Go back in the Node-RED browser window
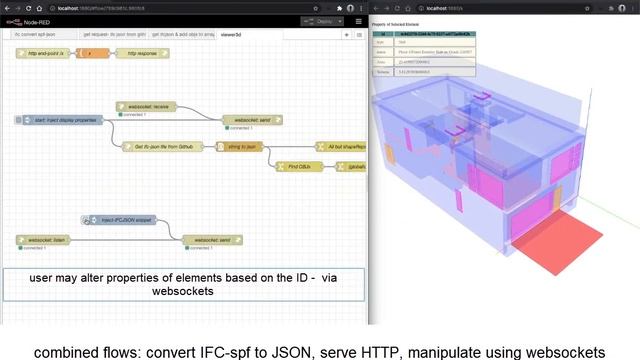 (7, 8)
